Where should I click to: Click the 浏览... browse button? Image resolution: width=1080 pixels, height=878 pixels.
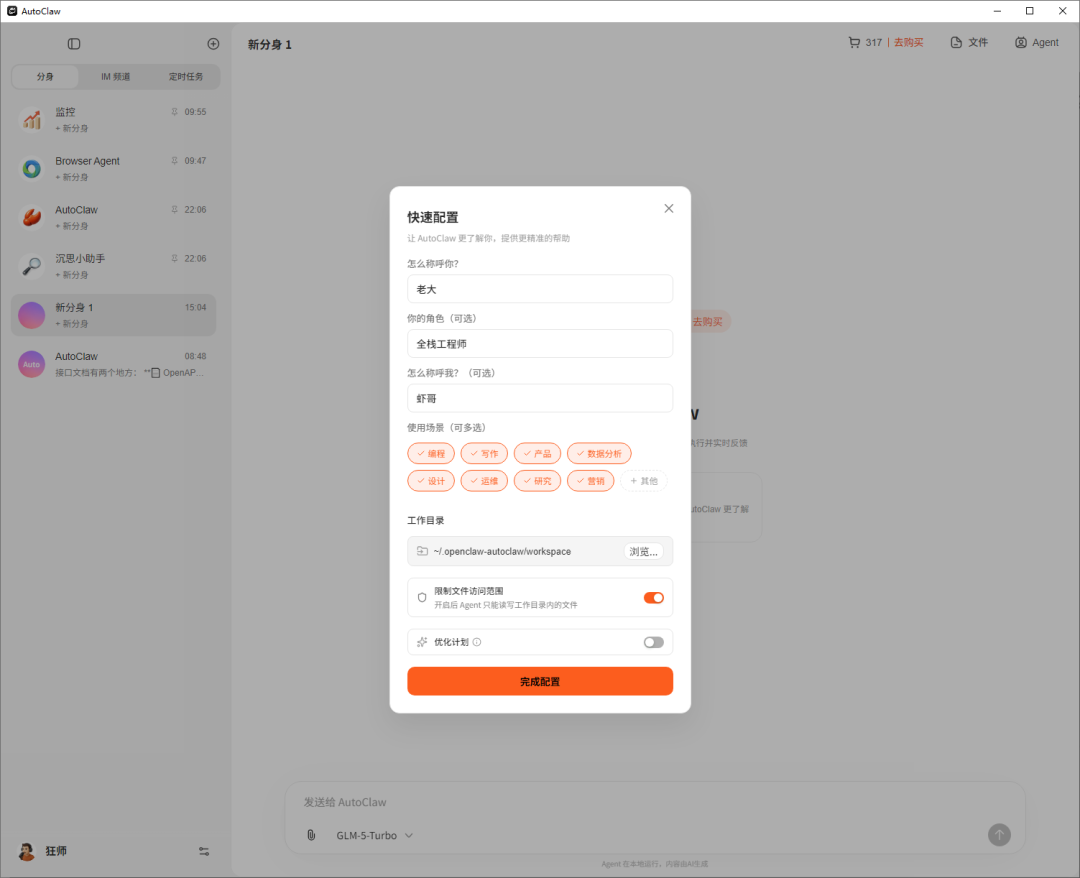coord(643,552)
